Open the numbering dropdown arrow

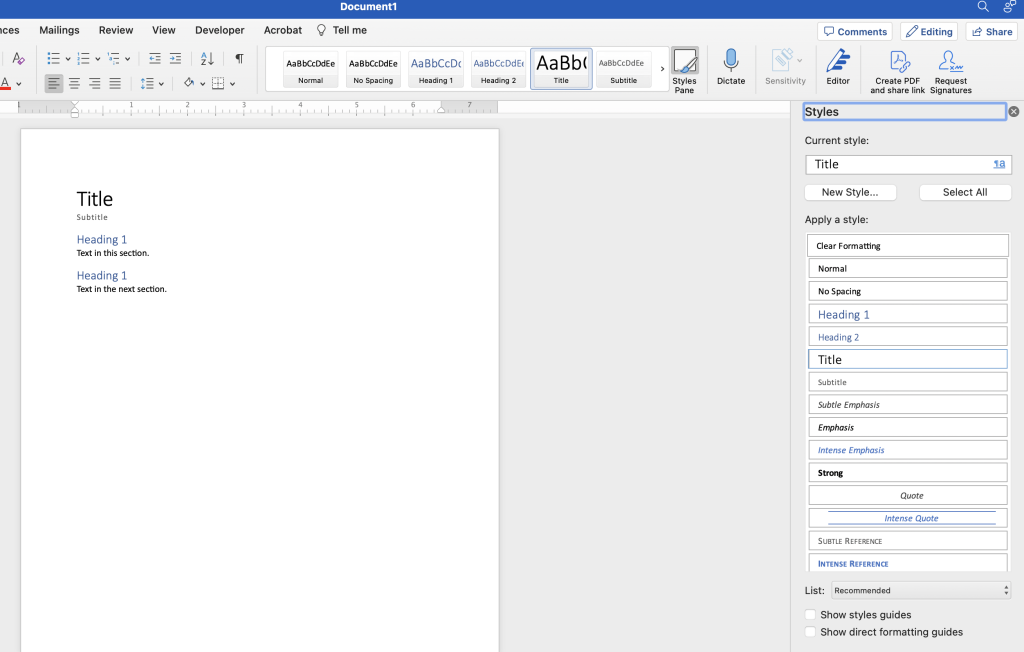coord(97,59)
